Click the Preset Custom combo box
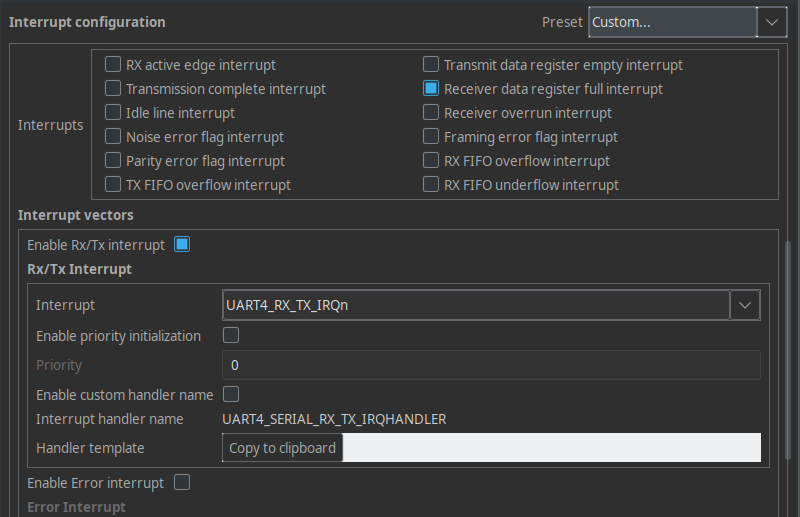Screen dimensions: 800x517 [x=672, y=22]
